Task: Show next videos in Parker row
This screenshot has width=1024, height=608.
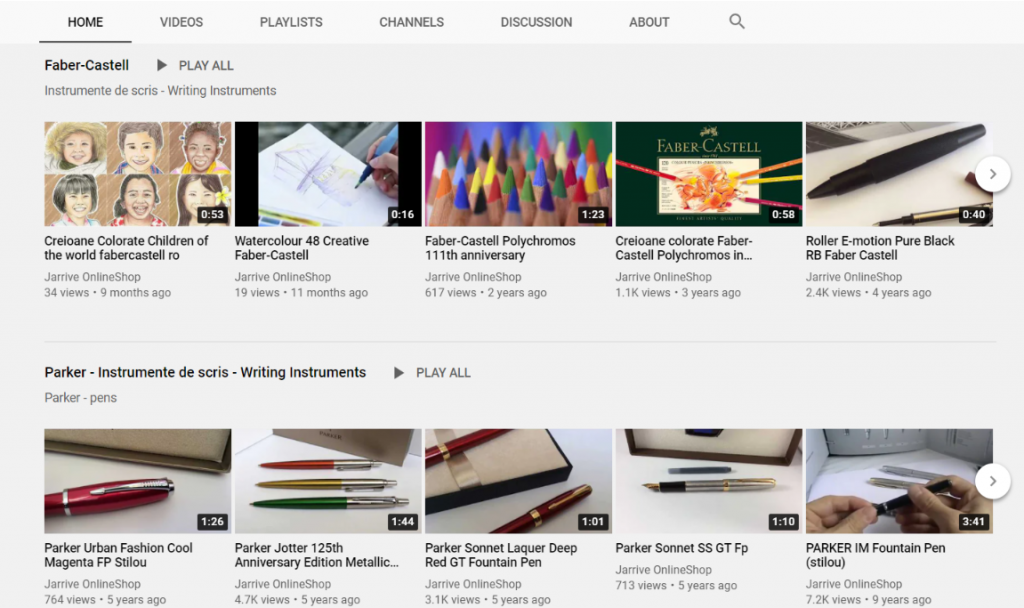Action: click(993, 481)
